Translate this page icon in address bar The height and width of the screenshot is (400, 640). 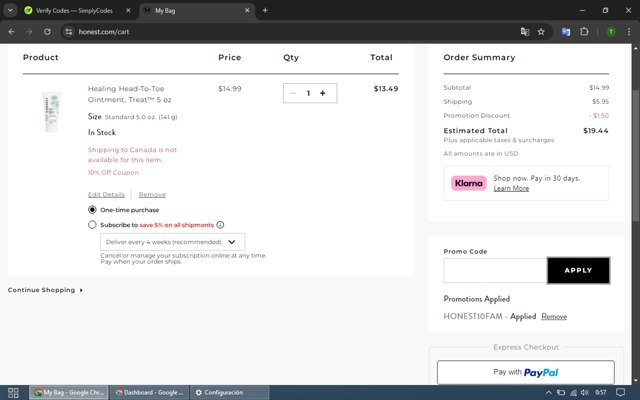click(x=525, y=31)
